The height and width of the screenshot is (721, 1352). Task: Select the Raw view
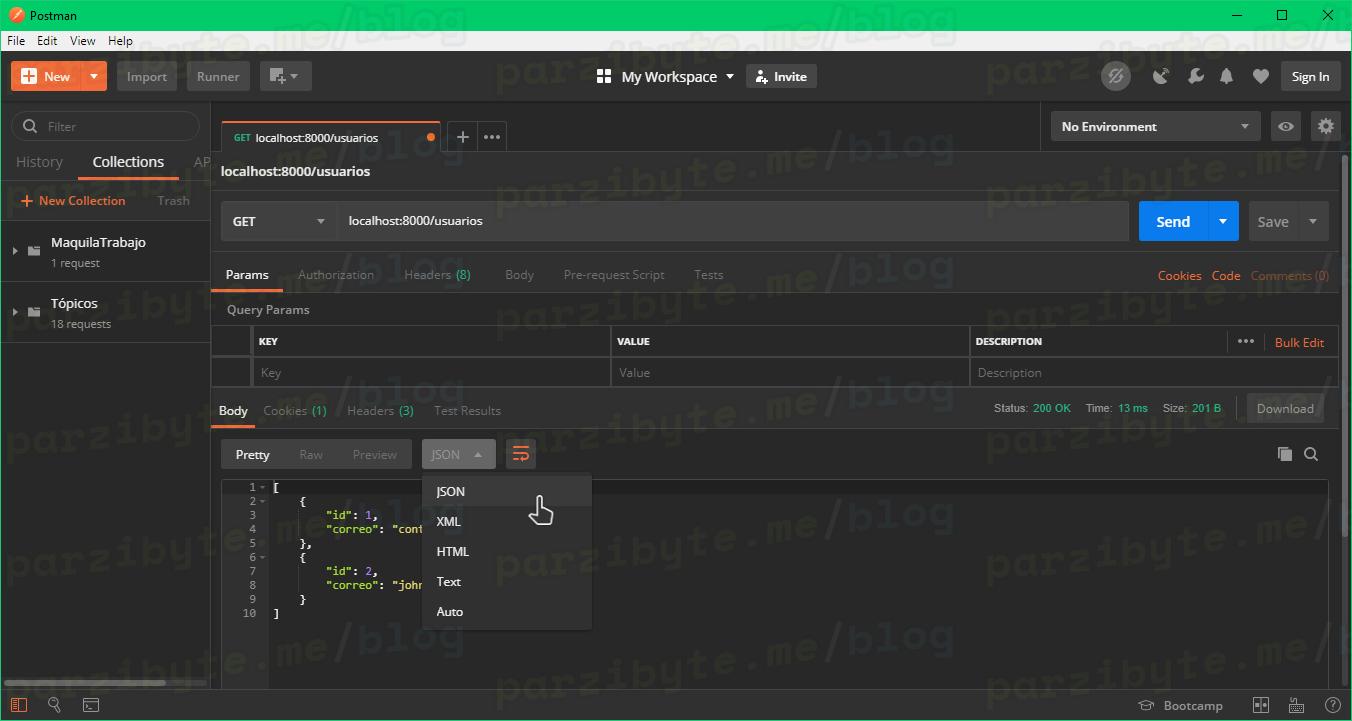pyautogui.click(x=311, y=454)
